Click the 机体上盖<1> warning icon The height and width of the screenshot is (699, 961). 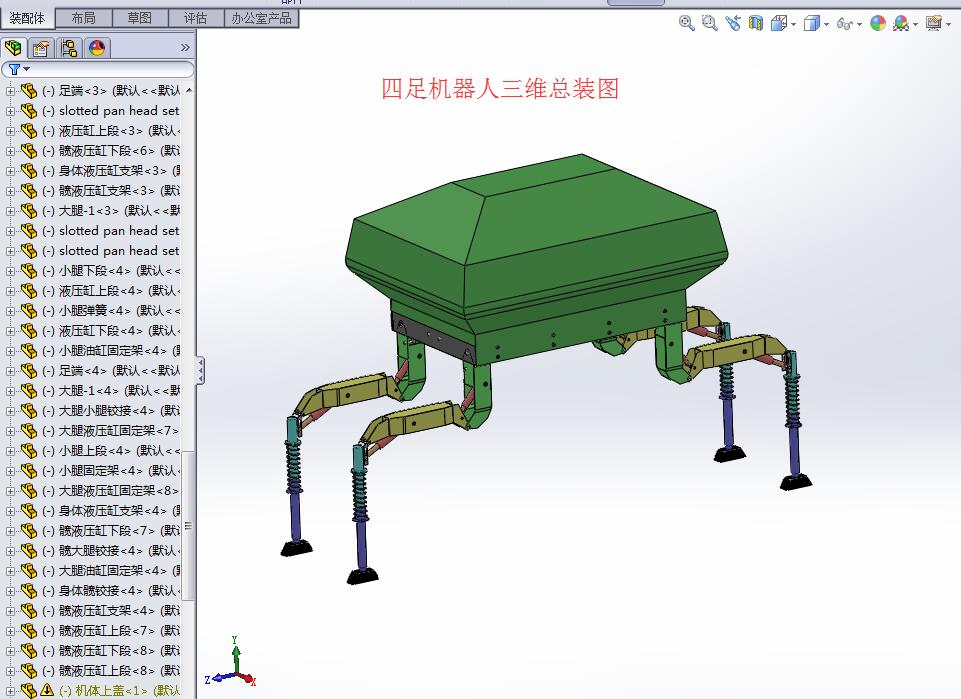coord(47,690)
